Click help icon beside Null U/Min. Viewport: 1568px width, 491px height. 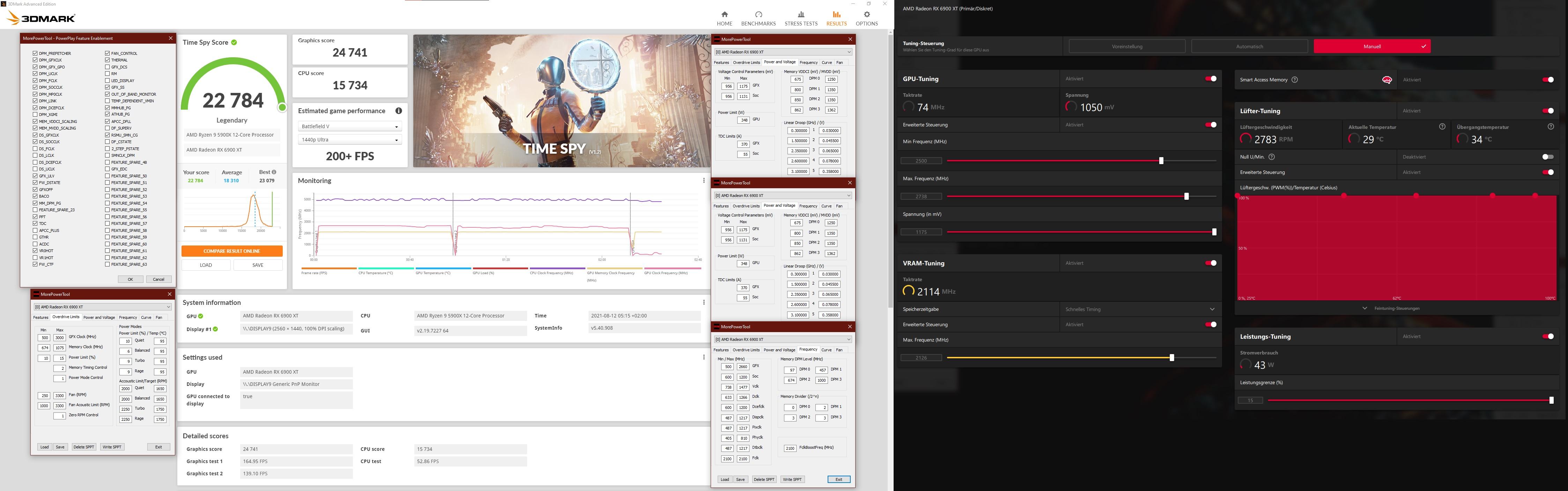pyautogui.click(x=1272, y=157)
